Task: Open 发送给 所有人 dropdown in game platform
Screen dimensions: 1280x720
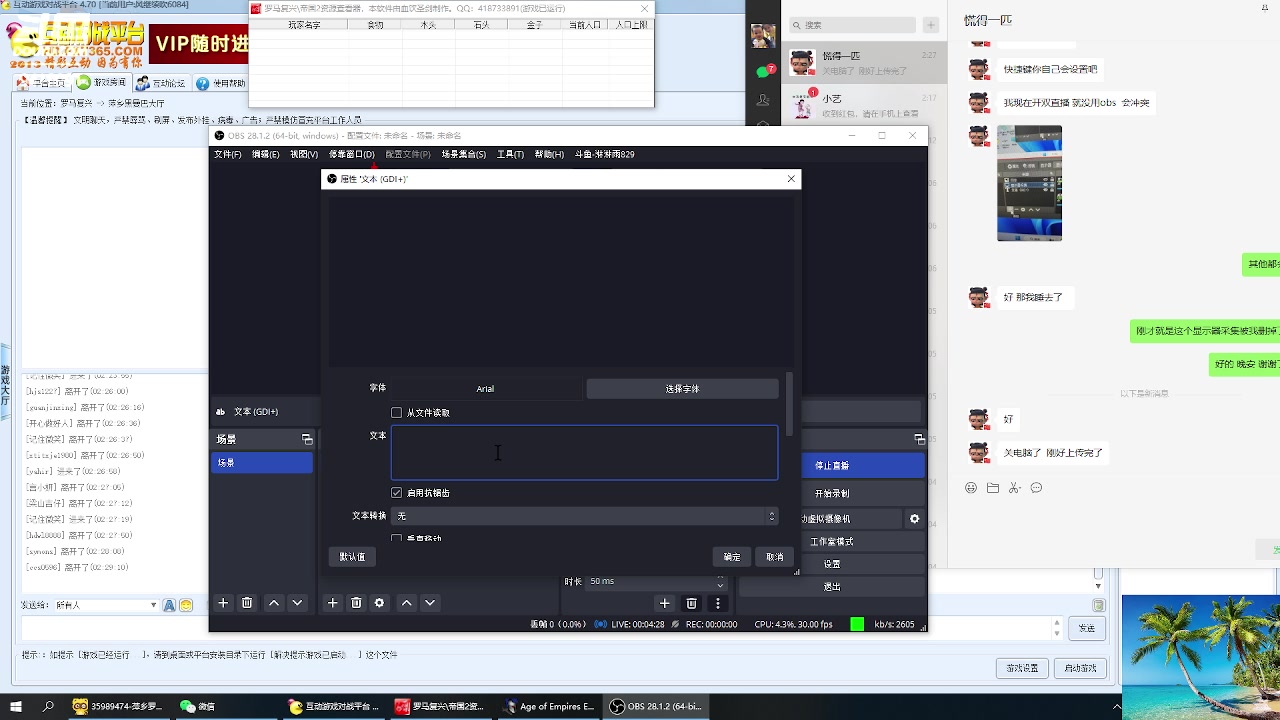Action: (x=108, y=605)
